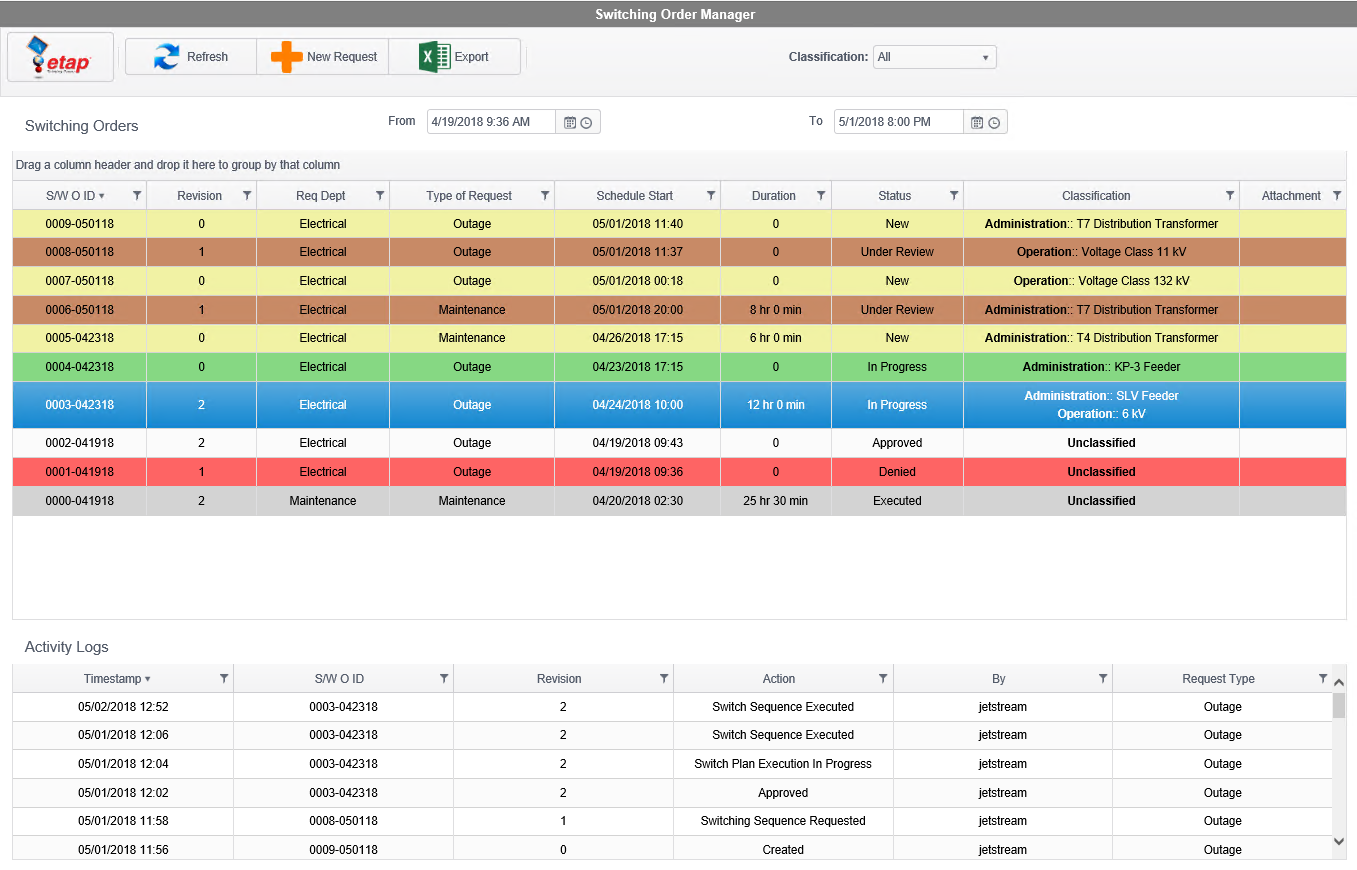The image size is (1357, 870).
Task: Click the filter funnel on Schedule Start column
Action: pos(710,195)
